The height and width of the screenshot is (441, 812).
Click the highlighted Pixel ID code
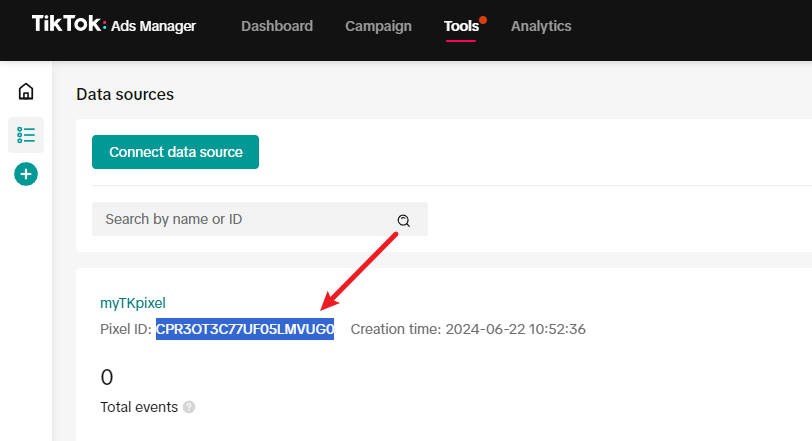point(245,329)
